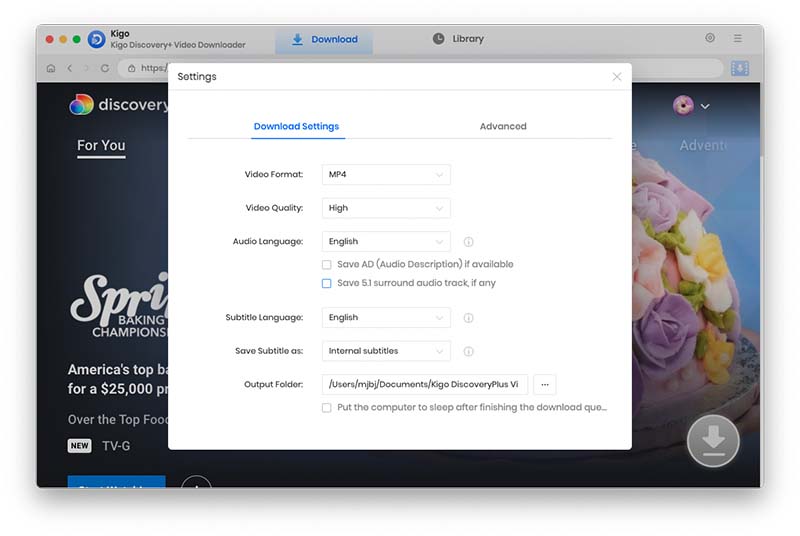This screenshot has width=800, height=536.
Task: Open the profile avatar icon
Action: [683, 106]
